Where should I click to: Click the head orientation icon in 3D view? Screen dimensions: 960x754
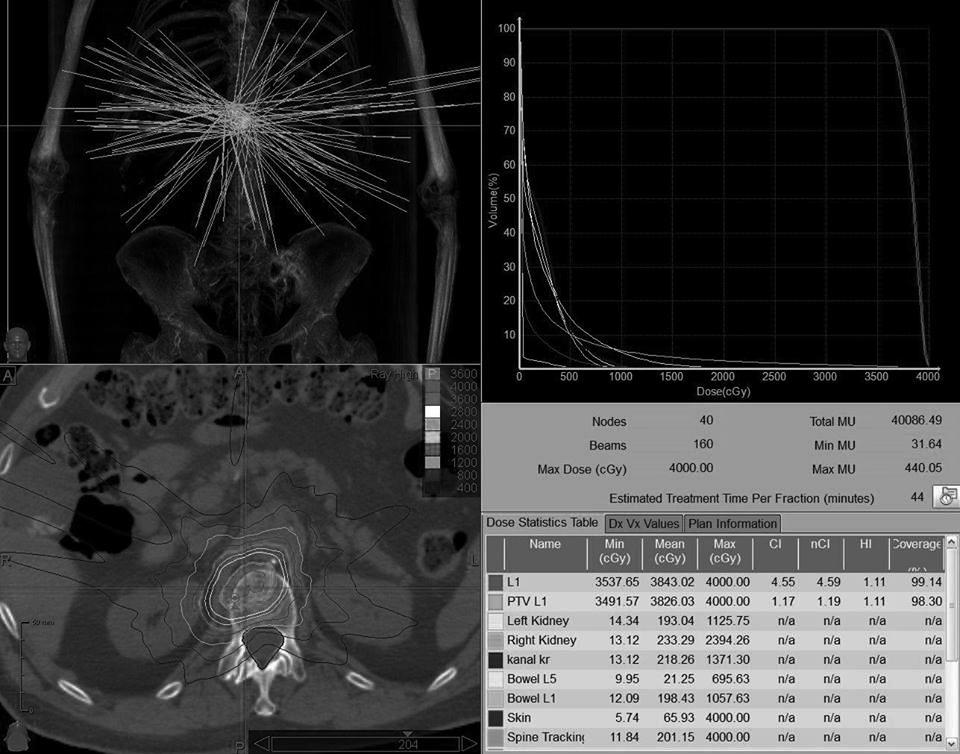point(17,344)
